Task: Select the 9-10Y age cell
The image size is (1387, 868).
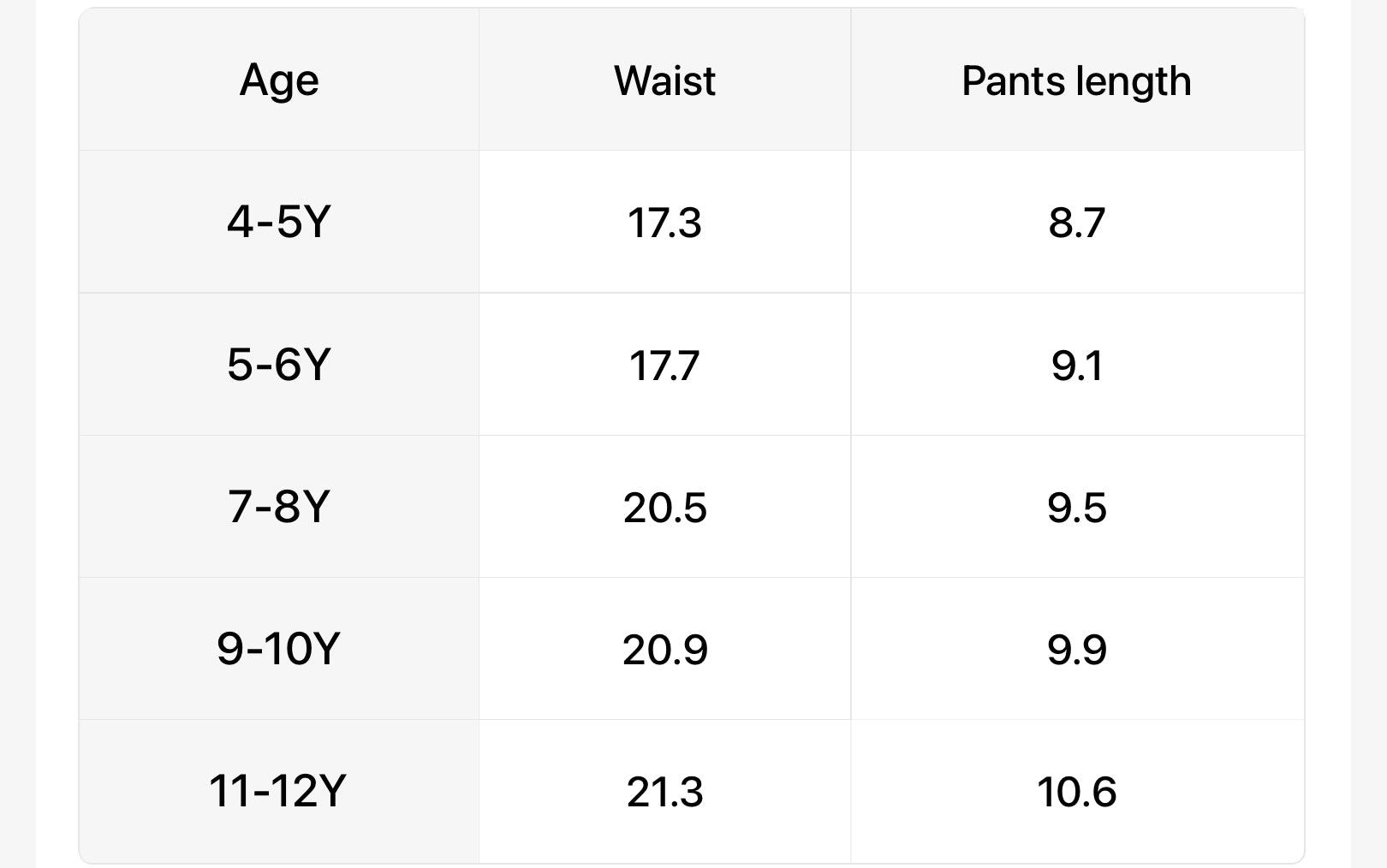Action: 279,648
